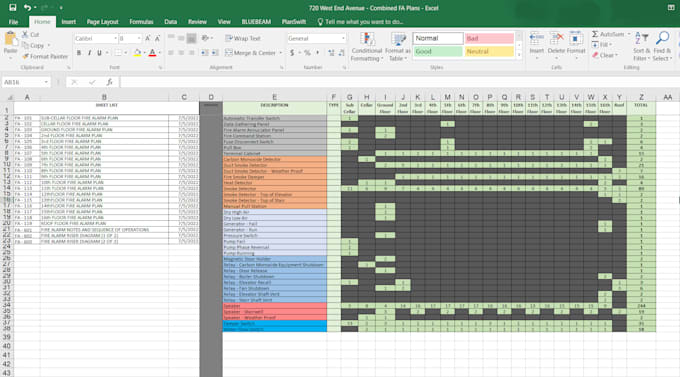Screen dimensions: 680x377
Task: Click the Format Painter brush
Action: click(x=25, y=56)
